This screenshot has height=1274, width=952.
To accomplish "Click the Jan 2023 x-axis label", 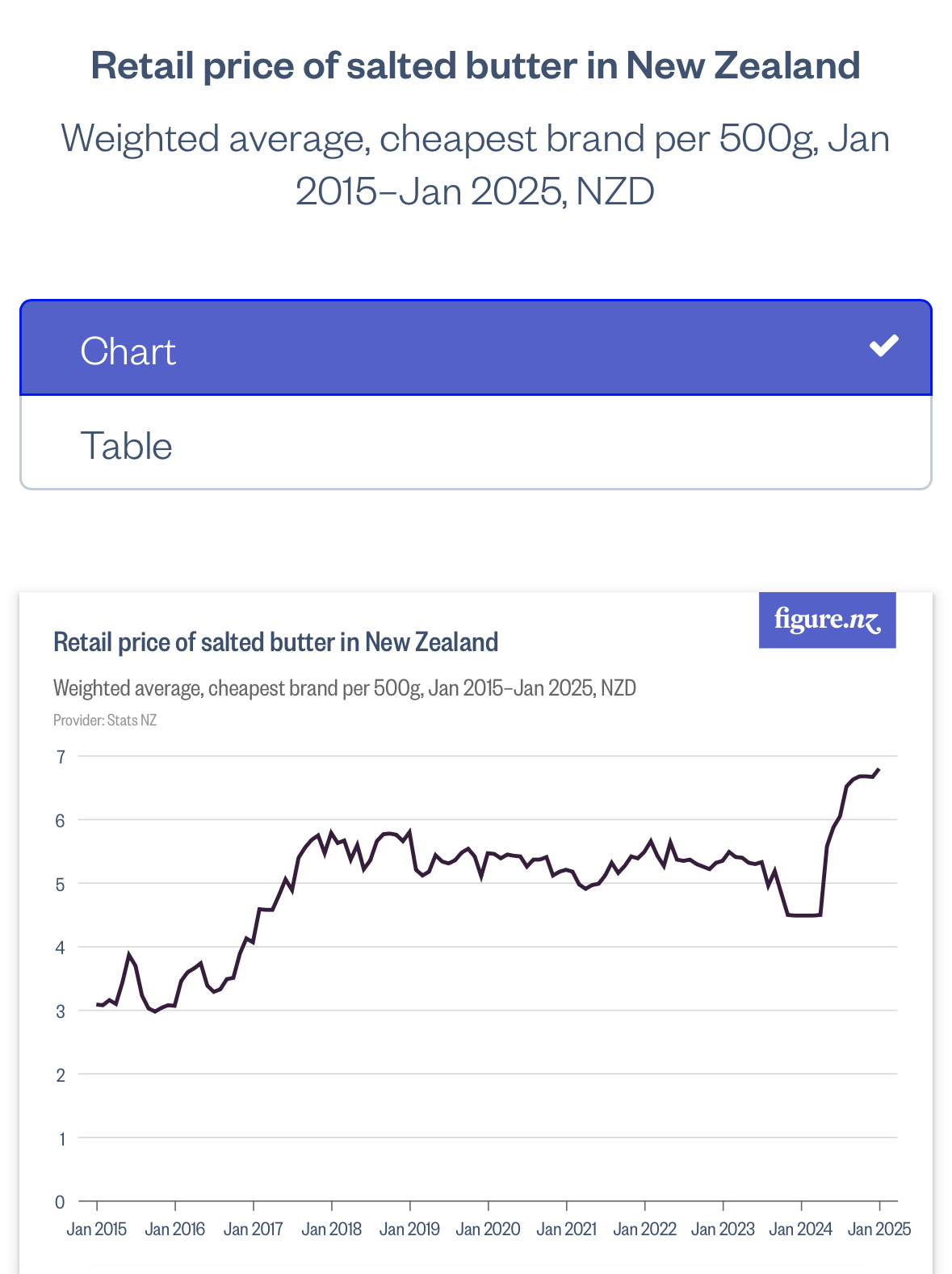I will point(723,1229).
